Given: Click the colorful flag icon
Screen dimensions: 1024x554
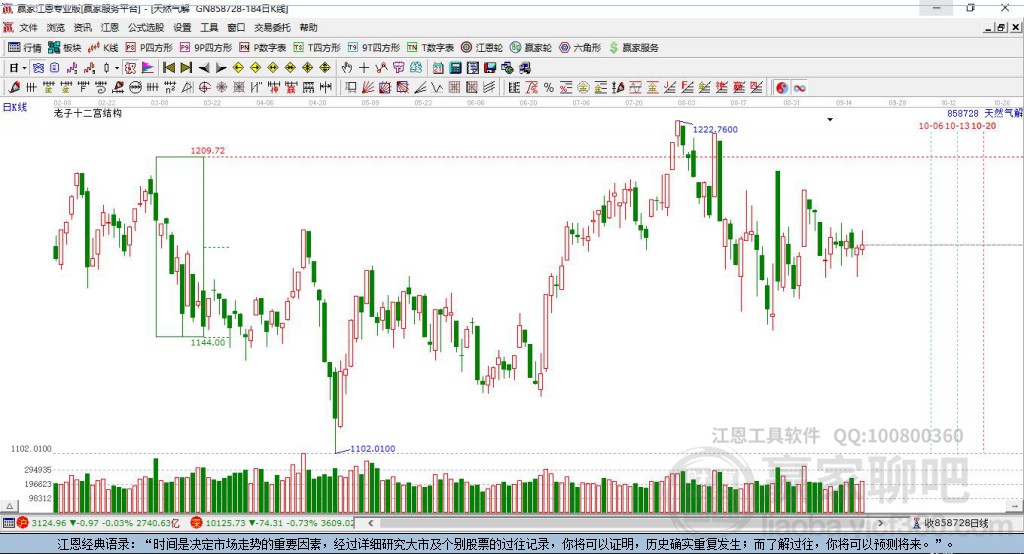Looking at the screenshot, I should [148, 68].
